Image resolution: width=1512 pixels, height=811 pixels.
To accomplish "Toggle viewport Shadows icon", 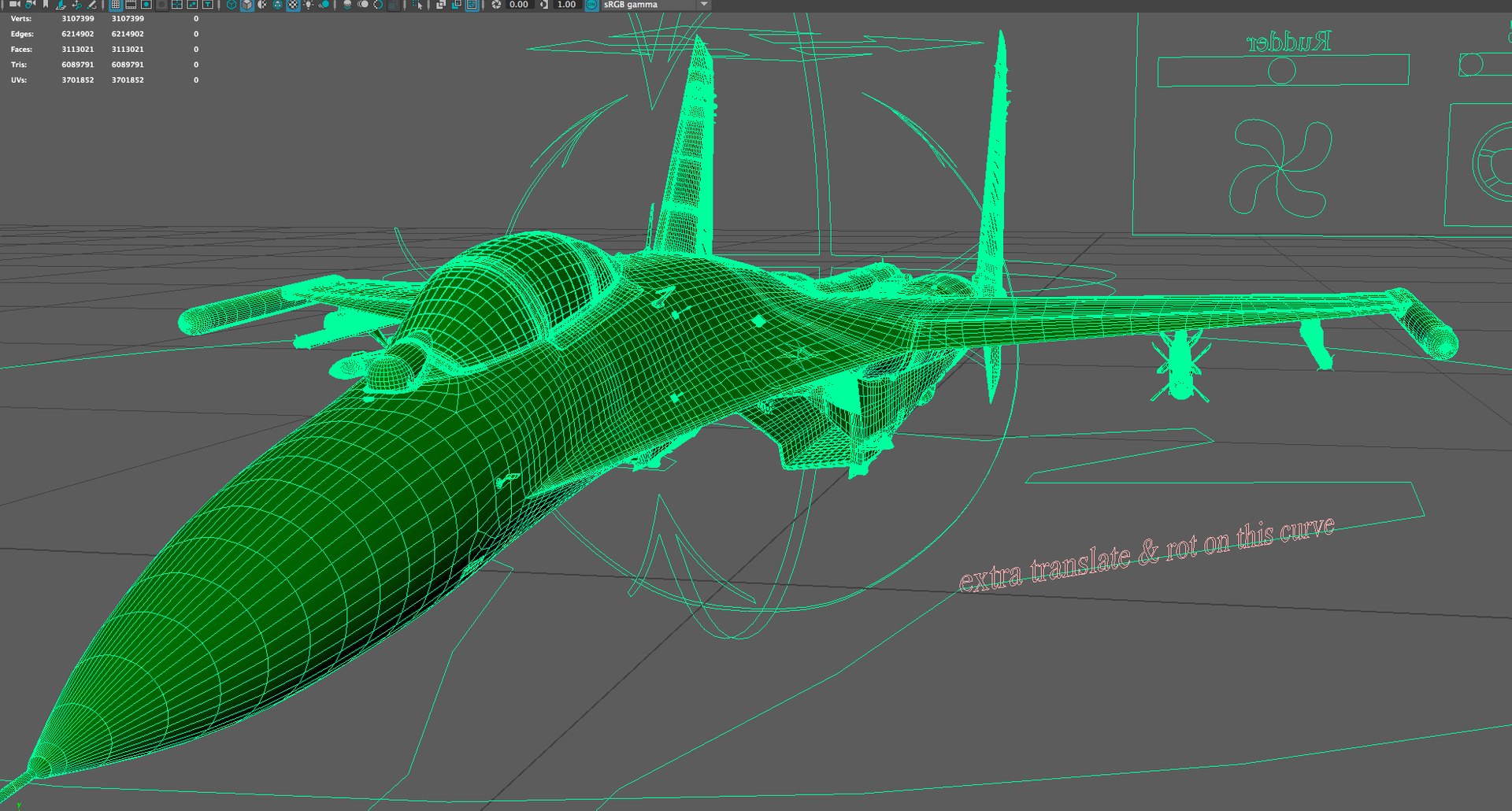I will coord(324,5).
